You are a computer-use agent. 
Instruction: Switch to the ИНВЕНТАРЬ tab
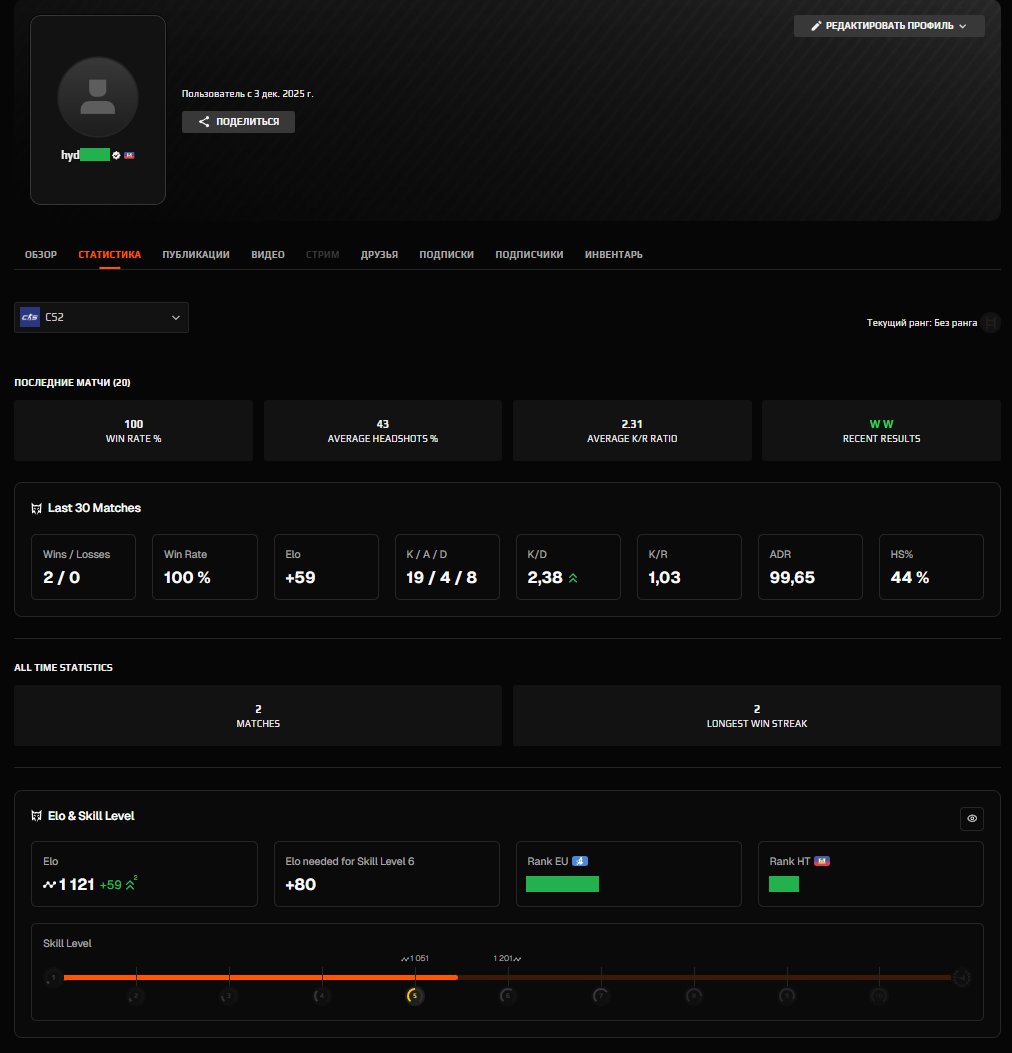(614, 254)
